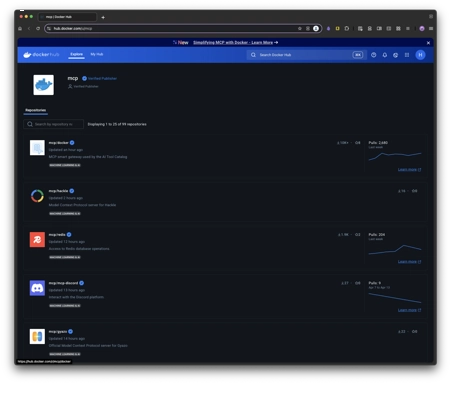Click the browser home button

20,29
